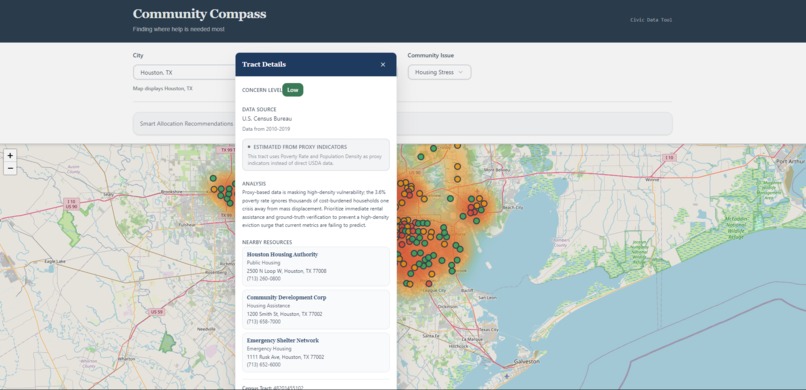
Task: Click phone number (713) 658-7000
Action: click(x=264, y=322)
